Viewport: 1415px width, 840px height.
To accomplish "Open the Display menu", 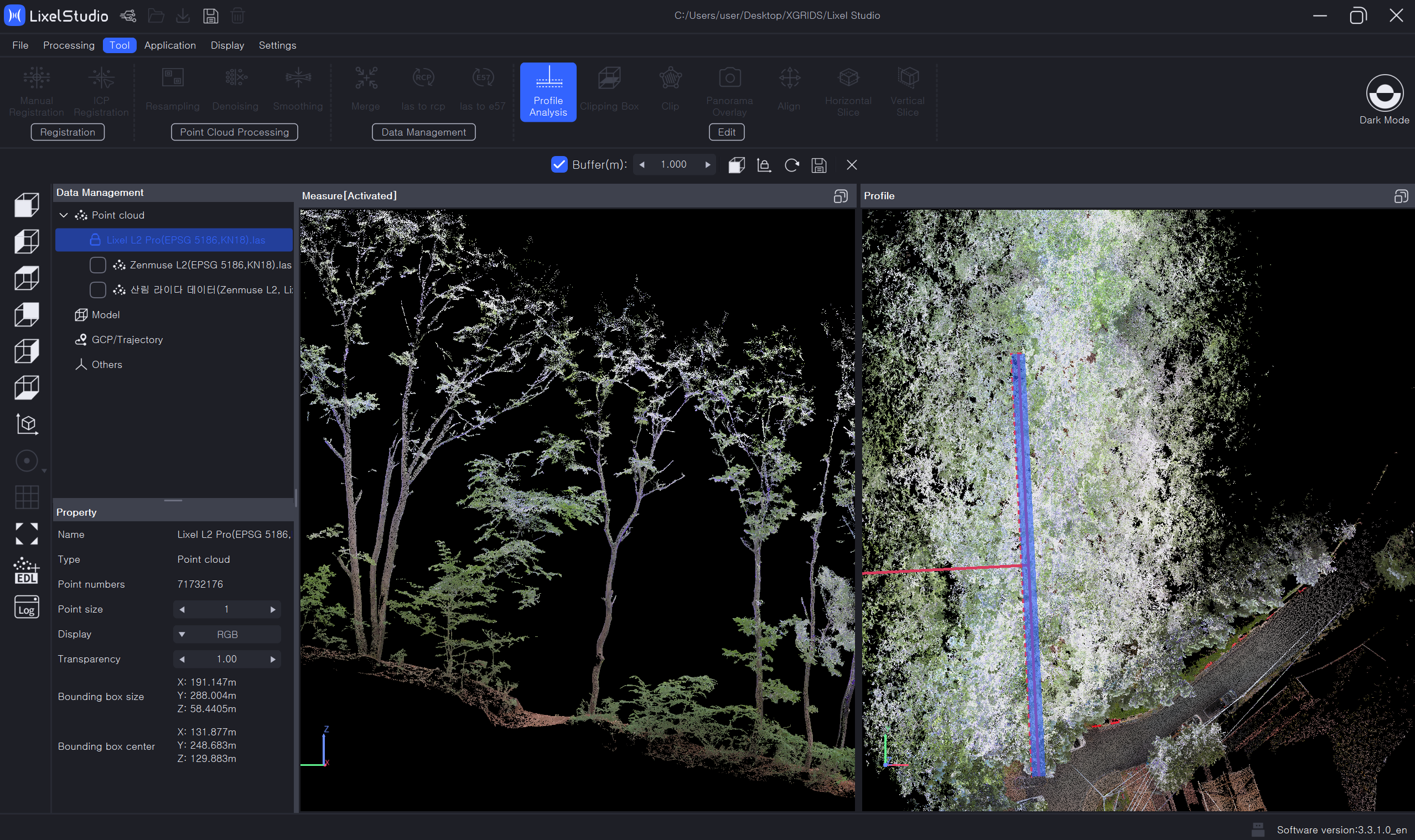I will tap(227, 45).
